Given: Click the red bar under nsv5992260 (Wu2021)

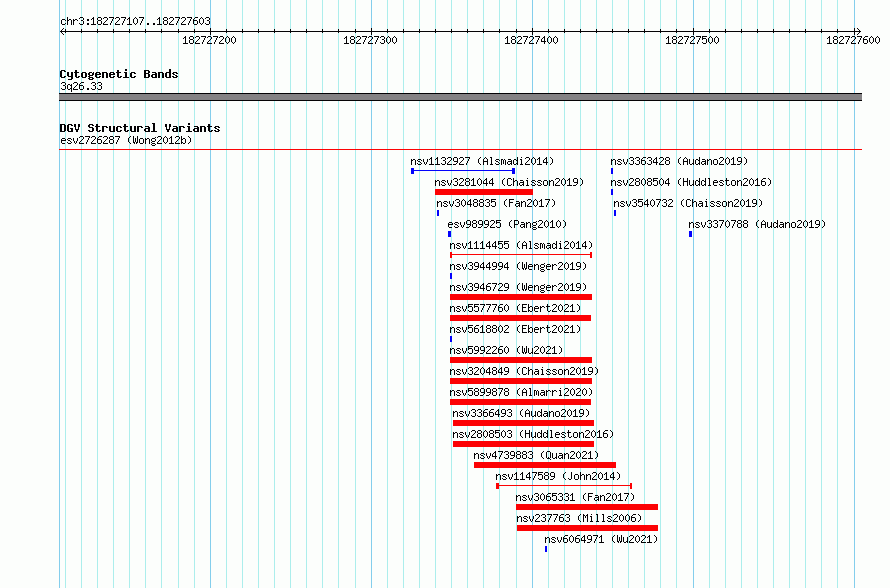Looking at the screenshot, I should (521, 360).
